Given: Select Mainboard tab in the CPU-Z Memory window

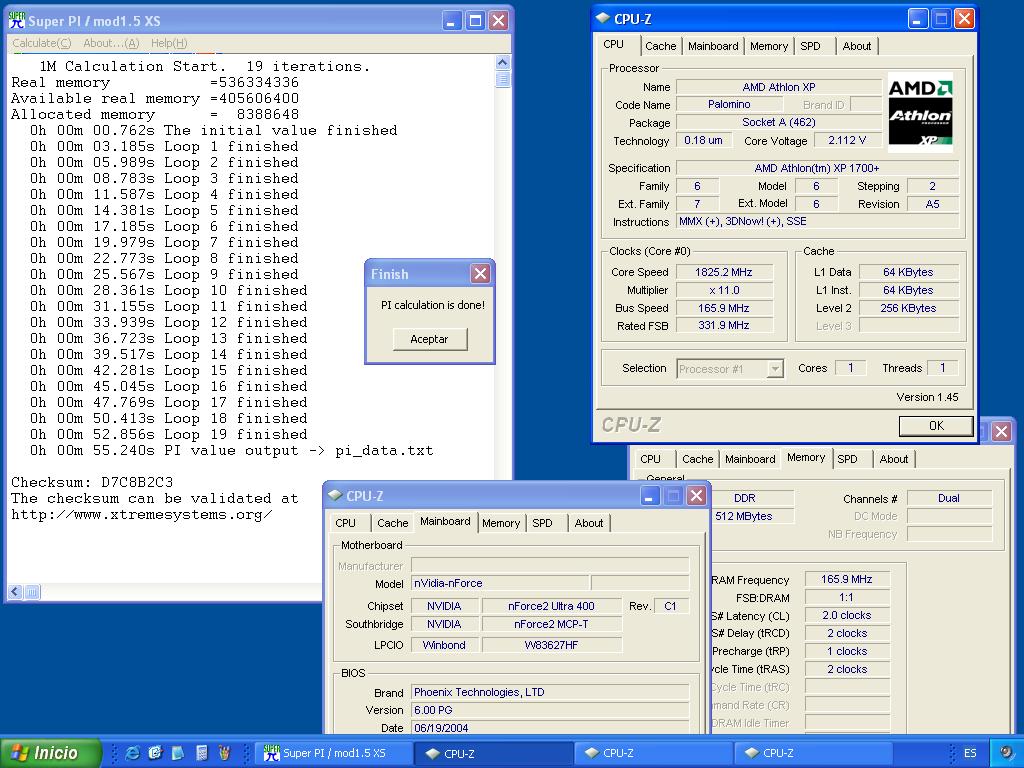Looking at the screenshot, I should [x=750, y=459].
